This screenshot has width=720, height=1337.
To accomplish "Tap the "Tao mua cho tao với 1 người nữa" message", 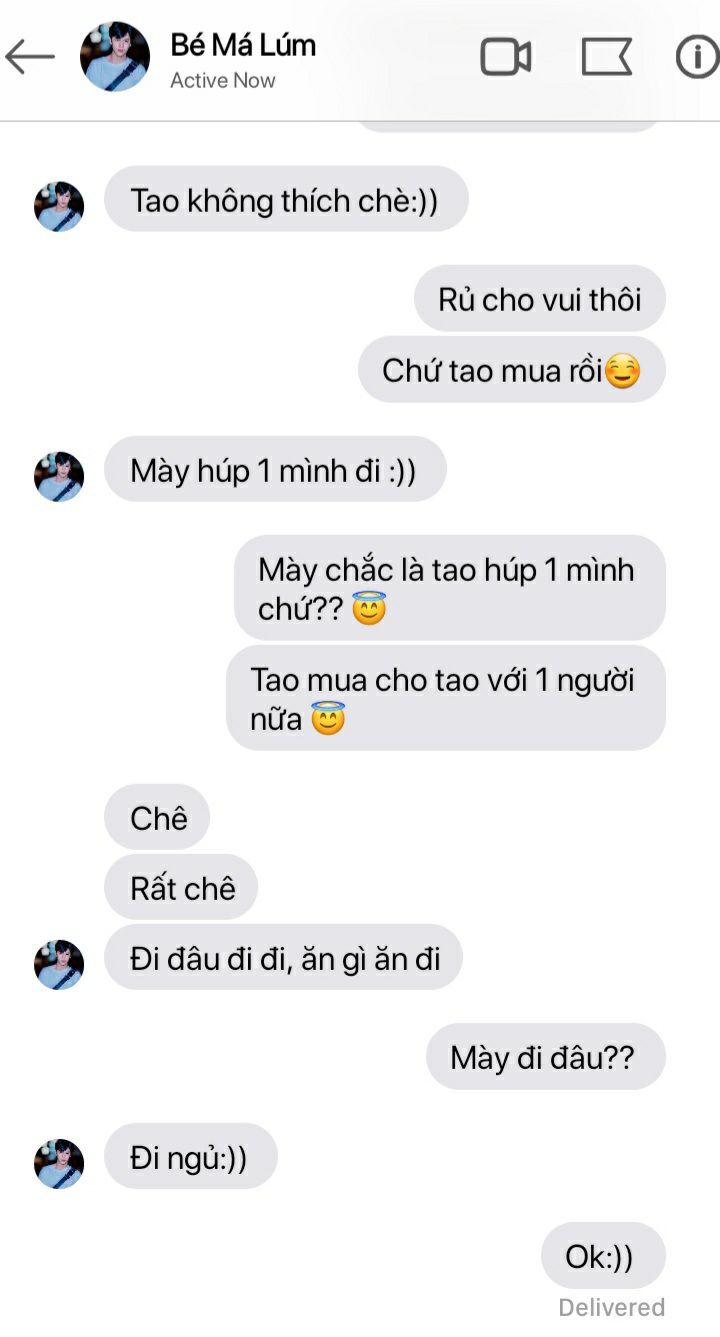I will pyautogui.click(x=446, y=698).
